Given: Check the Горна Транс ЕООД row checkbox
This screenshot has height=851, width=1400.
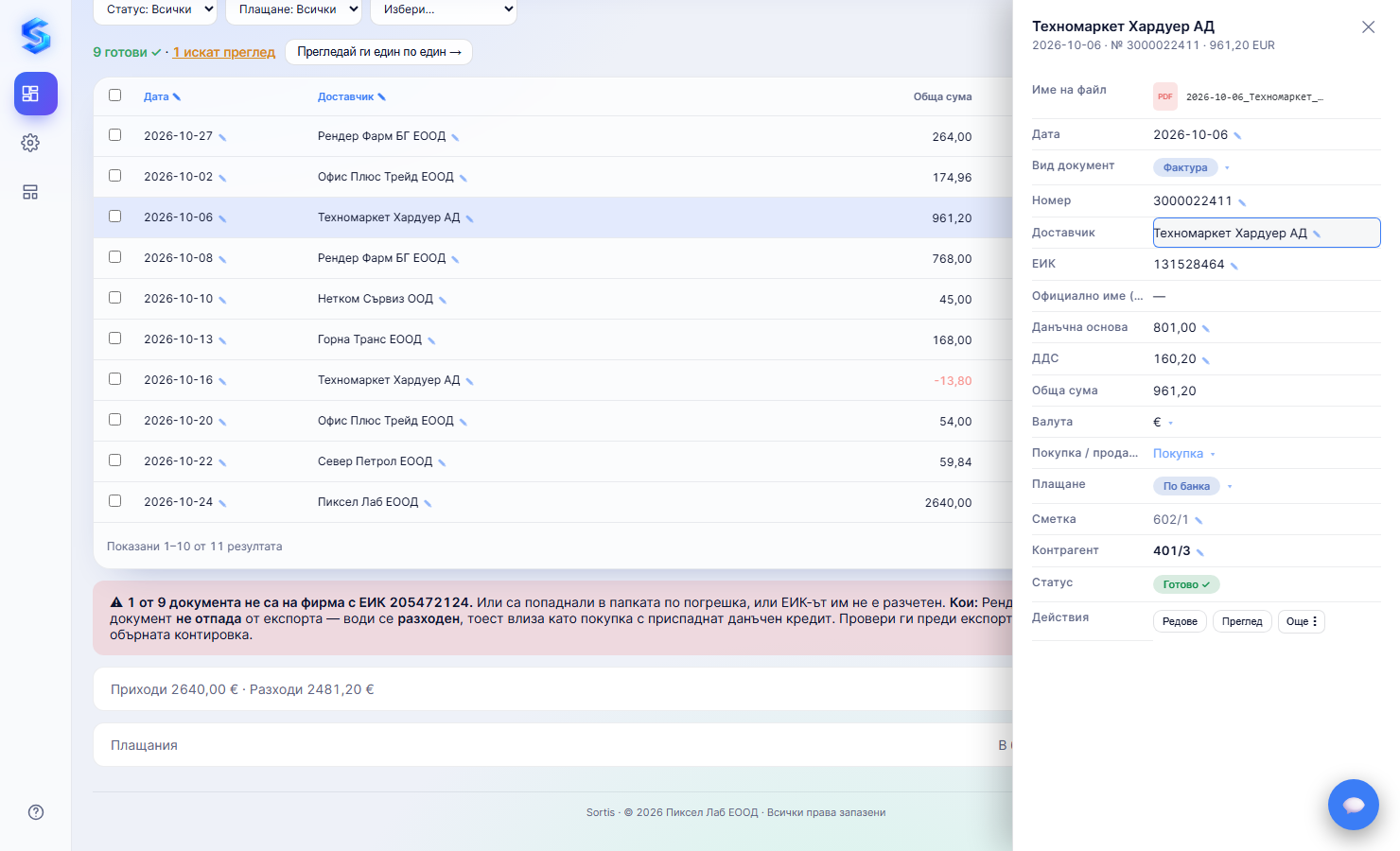Looking at the screenshot, I should click(115, 339).
